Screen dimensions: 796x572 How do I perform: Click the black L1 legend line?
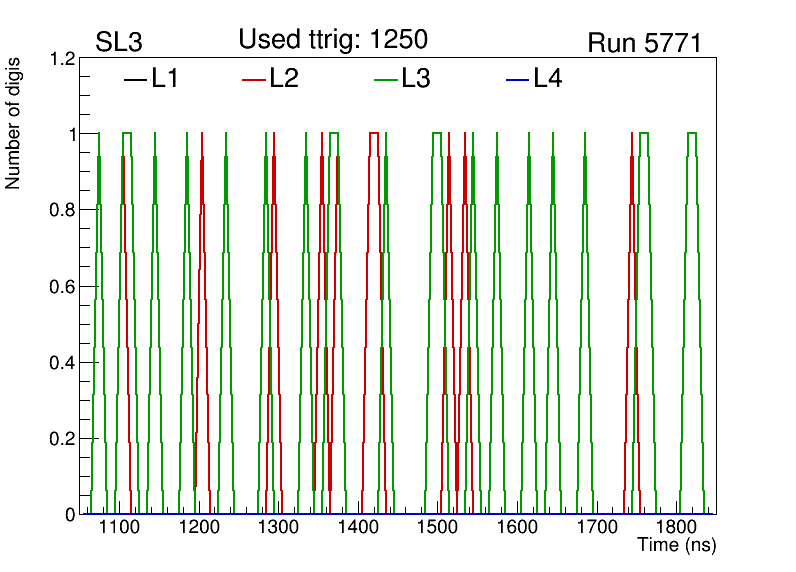click(135, 79)
